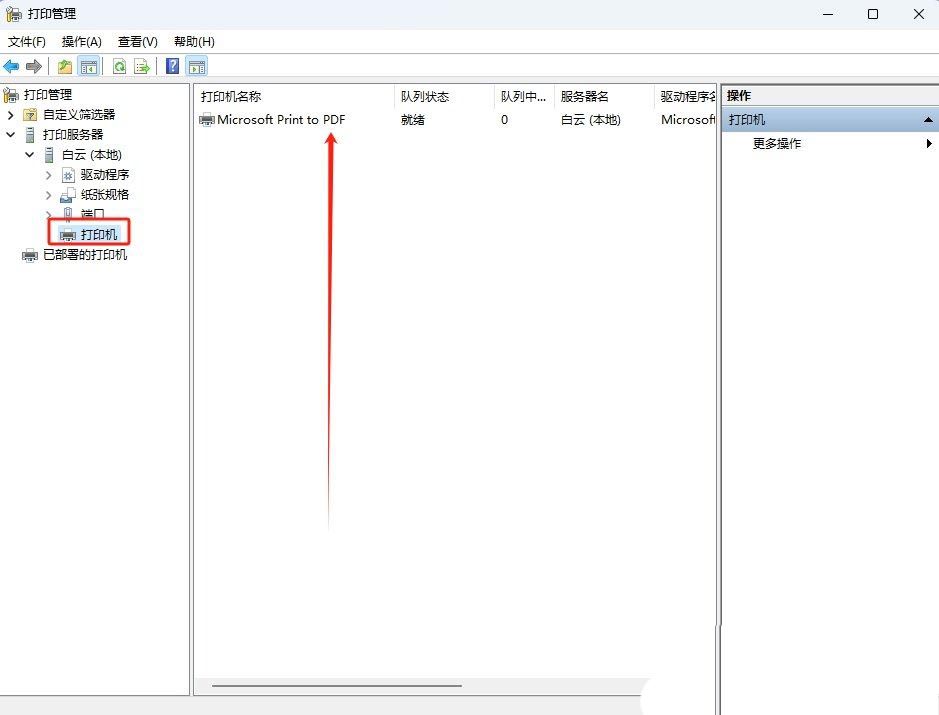Sort by the 队列状态 column header

tap(425, 97)
